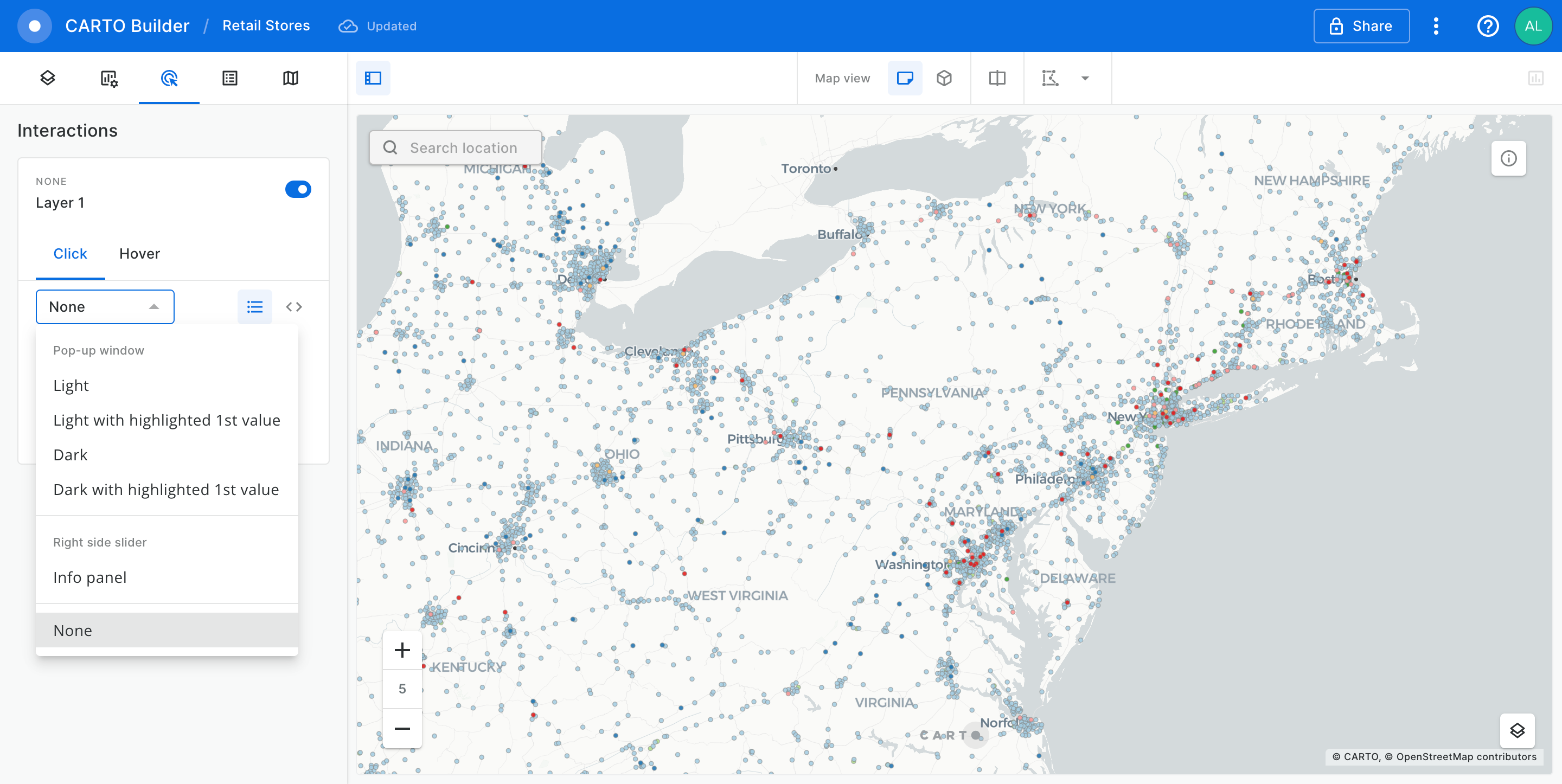This screenshot has width=1562, height=784.
Task: Open the Legend panel icon
Action: (230, 78)
